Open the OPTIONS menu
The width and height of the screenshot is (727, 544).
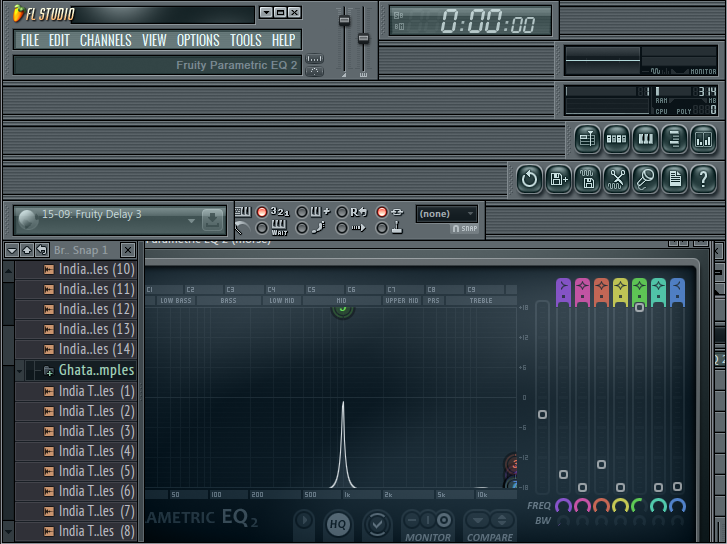click(x=198, y=40)
